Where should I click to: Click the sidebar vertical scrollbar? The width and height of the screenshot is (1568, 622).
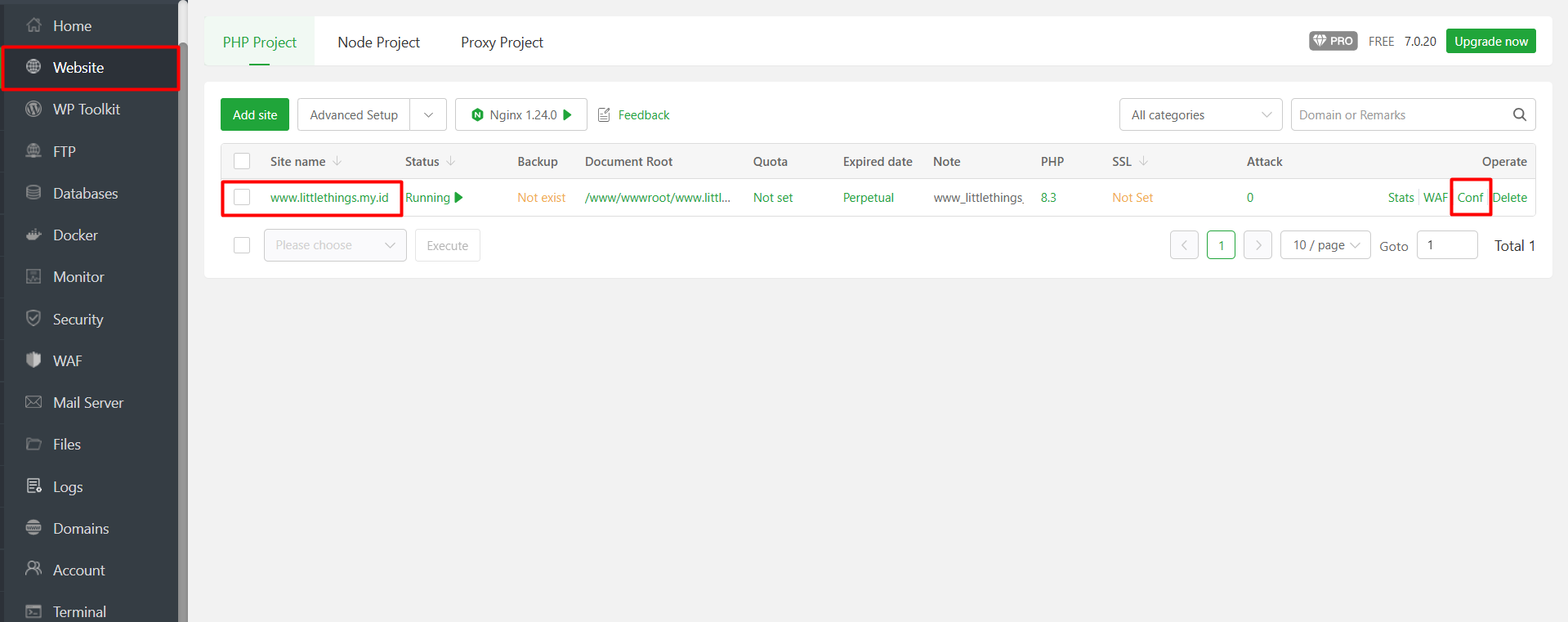[183, 327]
